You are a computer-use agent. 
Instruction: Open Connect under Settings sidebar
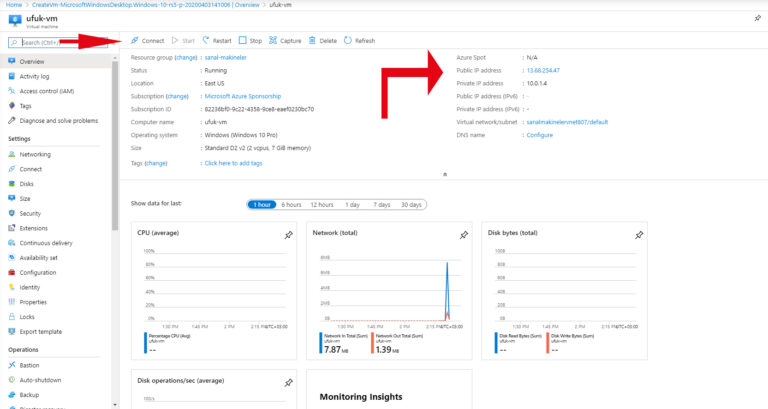point(30,169)
